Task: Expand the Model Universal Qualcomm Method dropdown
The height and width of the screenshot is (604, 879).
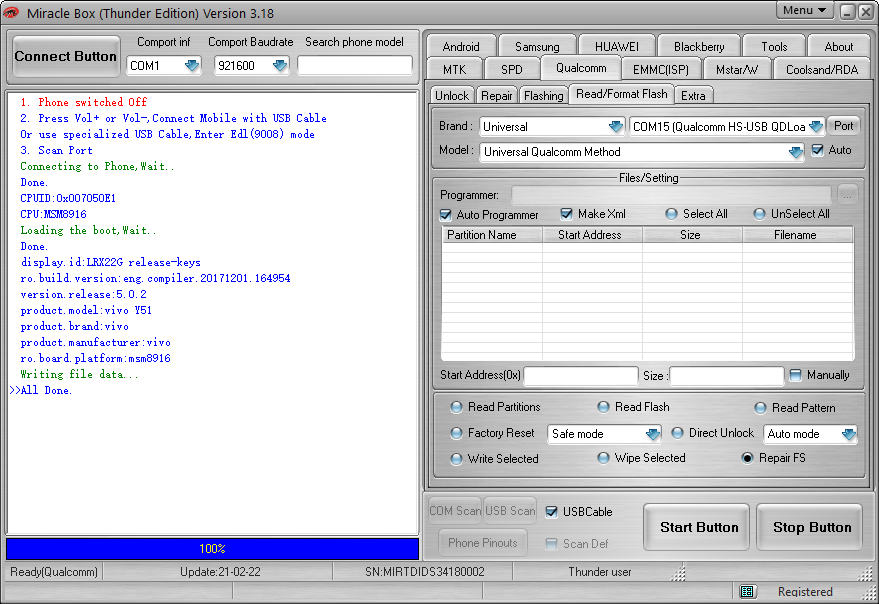Action: coord(795,152)
